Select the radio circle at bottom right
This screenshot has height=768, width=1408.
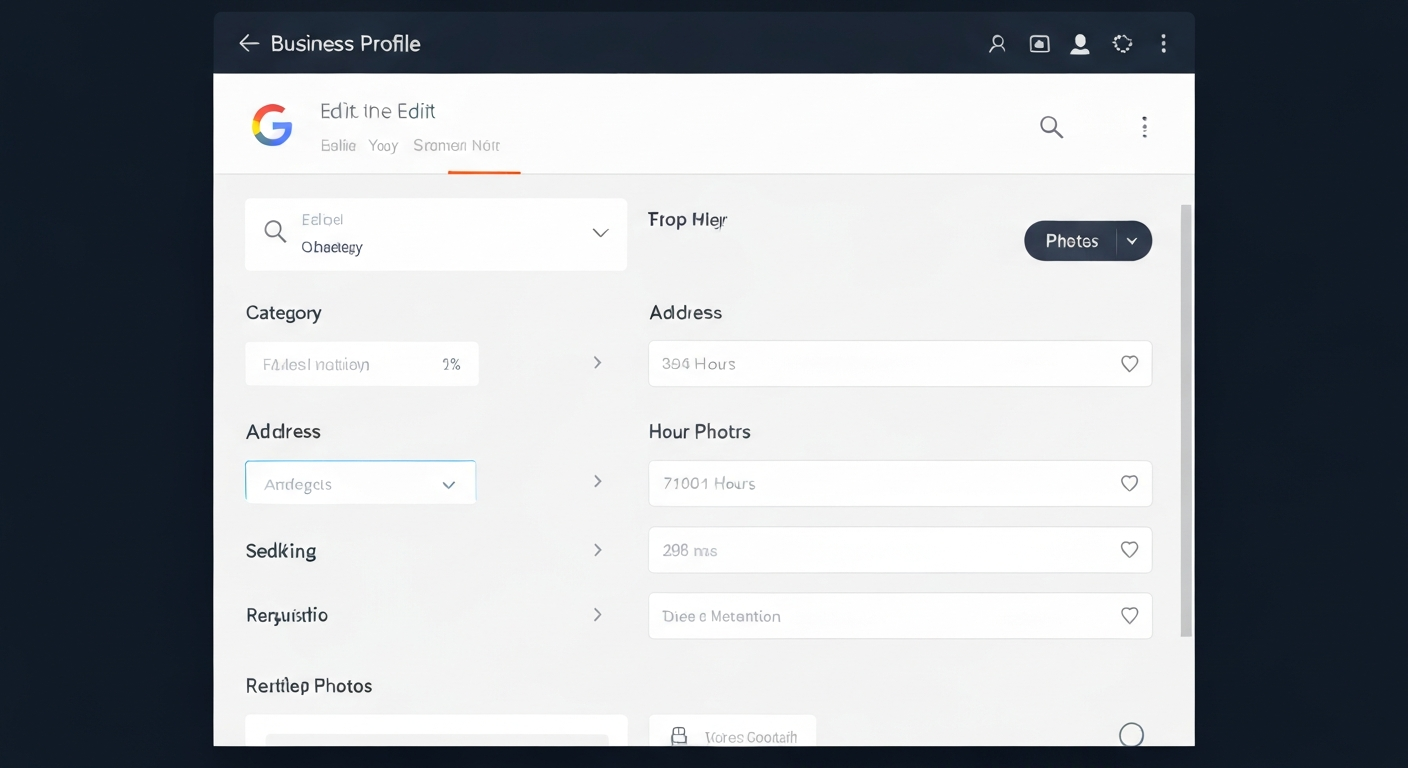1131,735
